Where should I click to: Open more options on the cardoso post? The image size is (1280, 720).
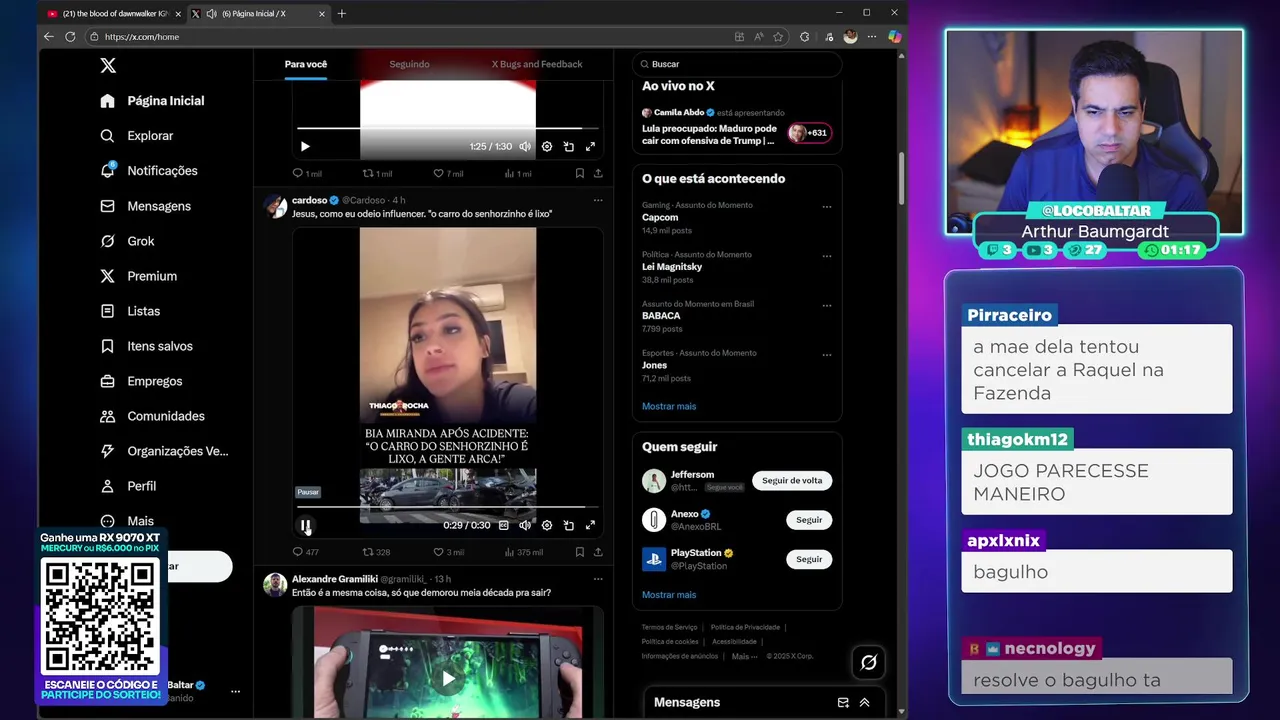(598, 200)
